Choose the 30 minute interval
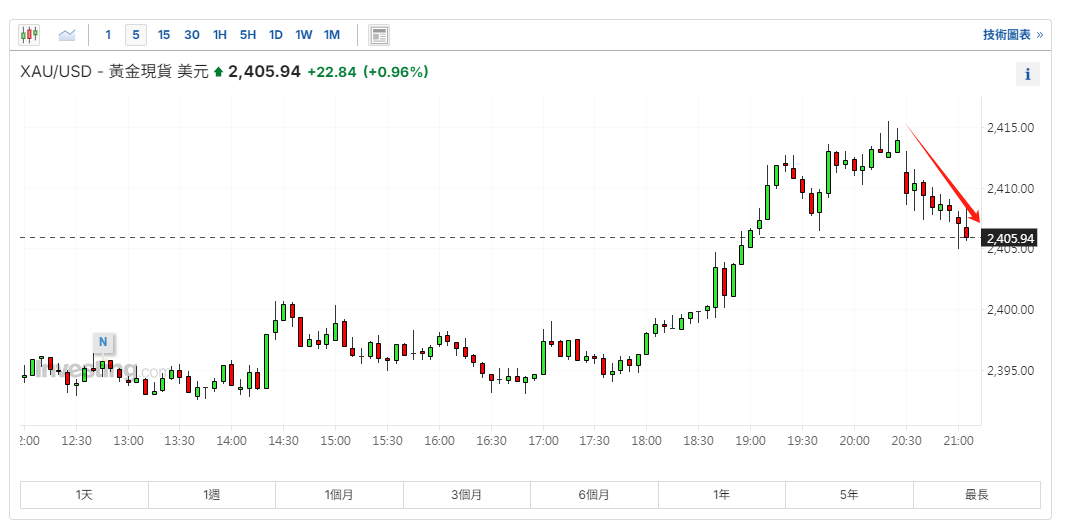This screenshot has height=527, width=1066. 192,35
